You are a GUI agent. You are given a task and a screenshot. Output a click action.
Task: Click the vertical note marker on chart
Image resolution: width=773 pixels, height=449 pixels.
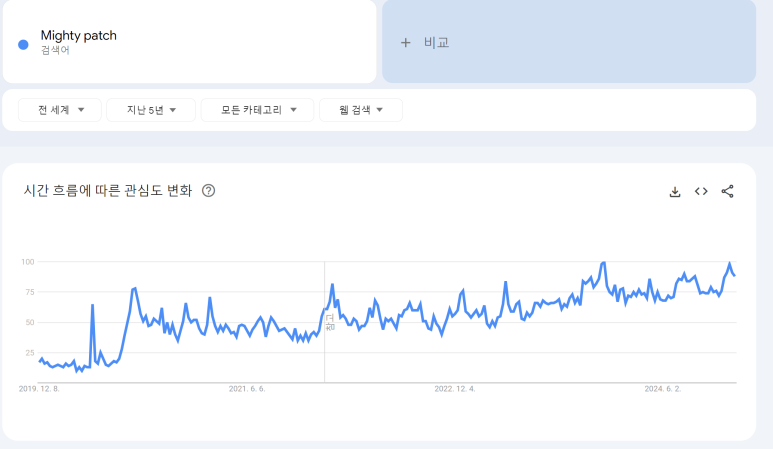click(x=330, y=322)
